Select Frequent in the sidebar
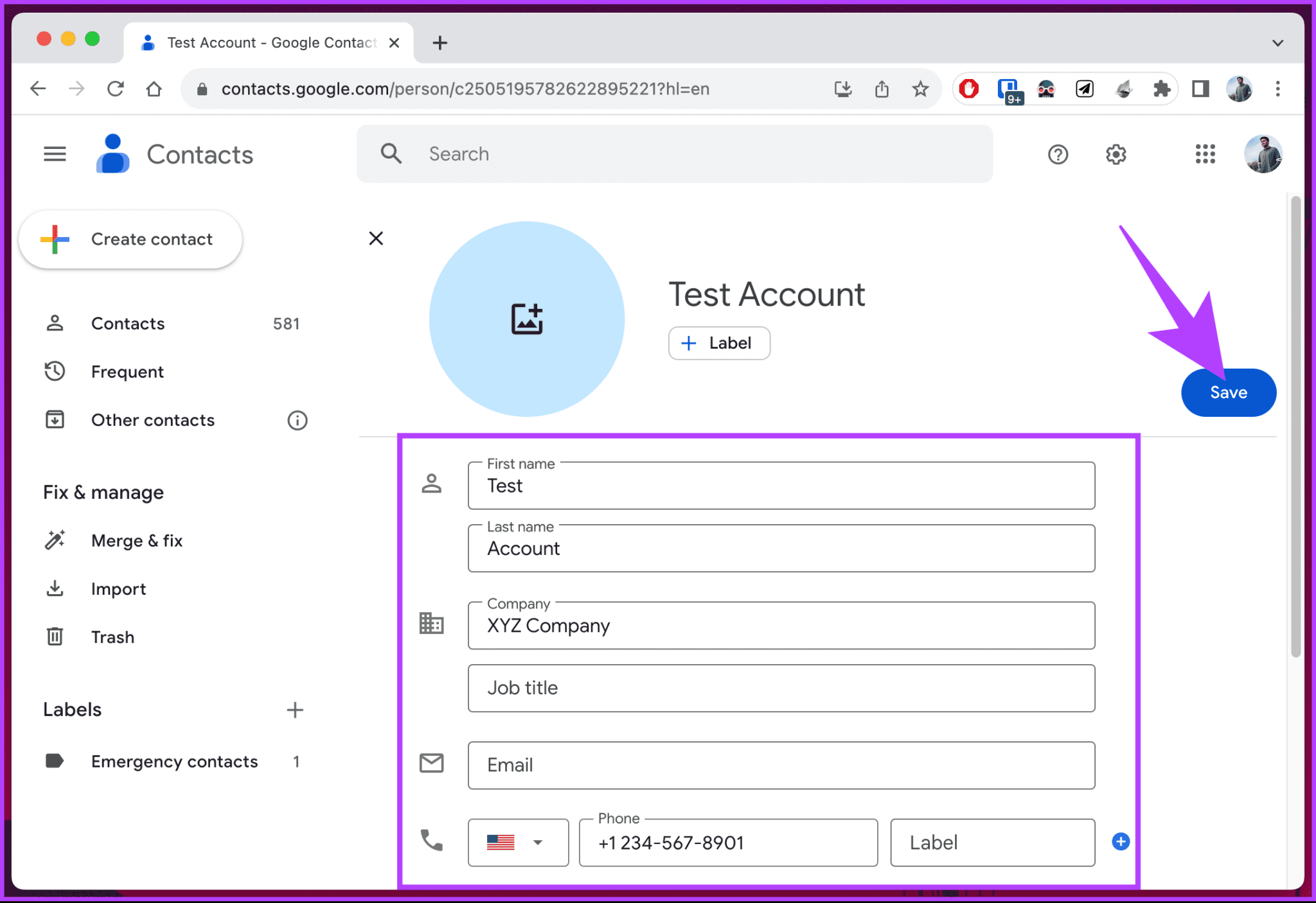Image resolution: width=1316 pixels, height=903 pixels. pyautogui.click(x=127, y=372)
